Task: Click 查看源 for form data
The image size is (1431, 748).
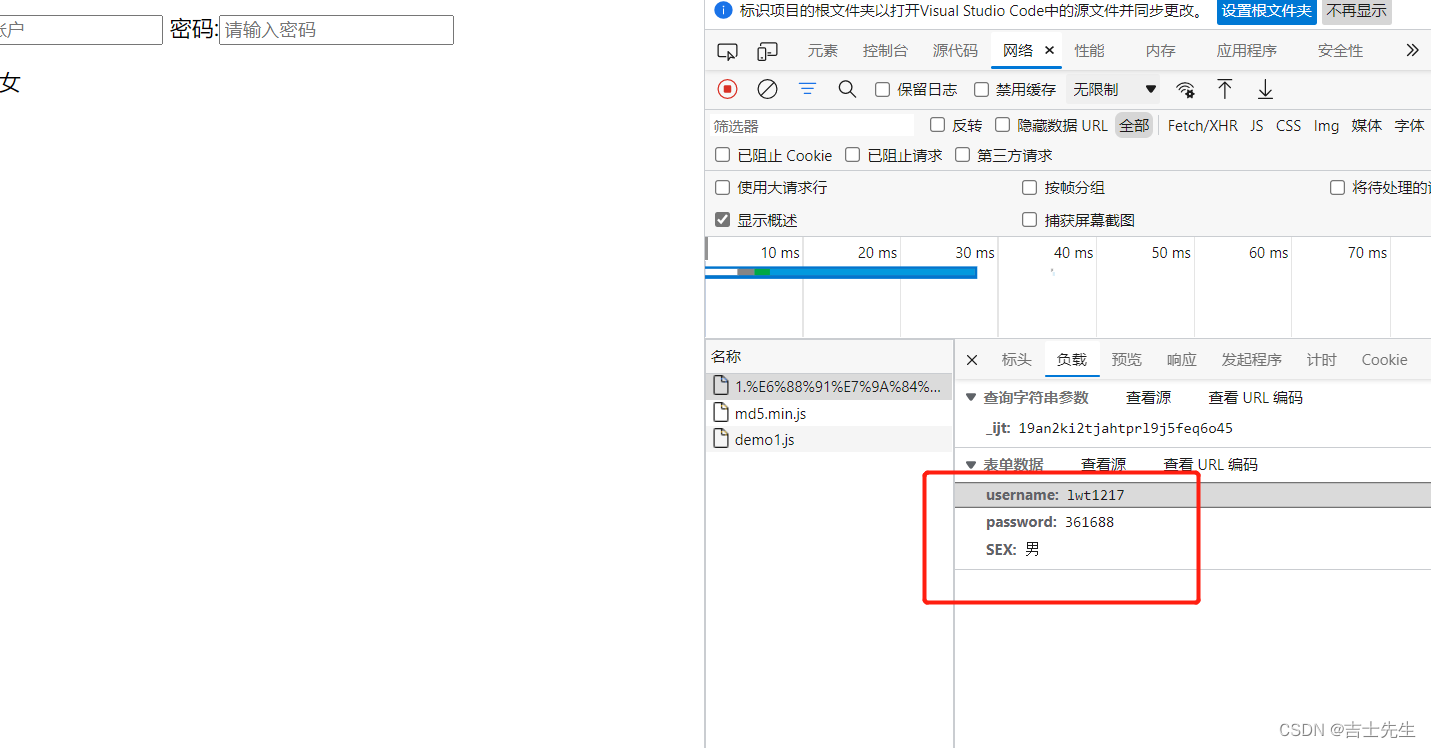Action: pos(1103,464)
